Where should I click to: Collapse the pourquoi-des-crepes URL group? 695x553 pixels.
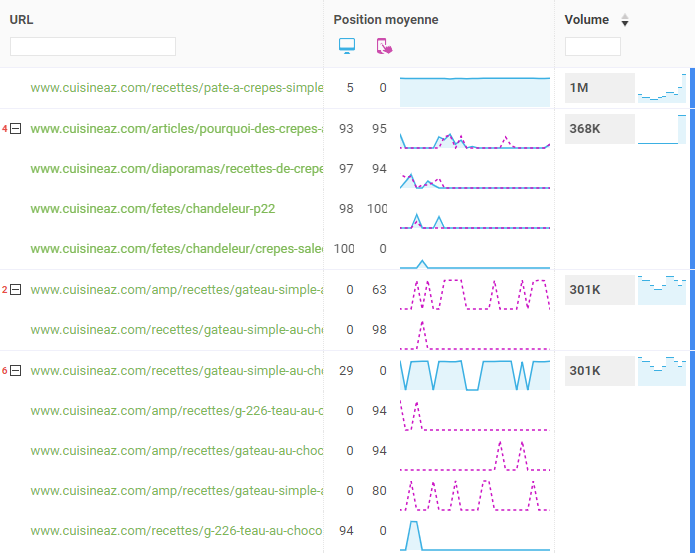click(16, 129)
